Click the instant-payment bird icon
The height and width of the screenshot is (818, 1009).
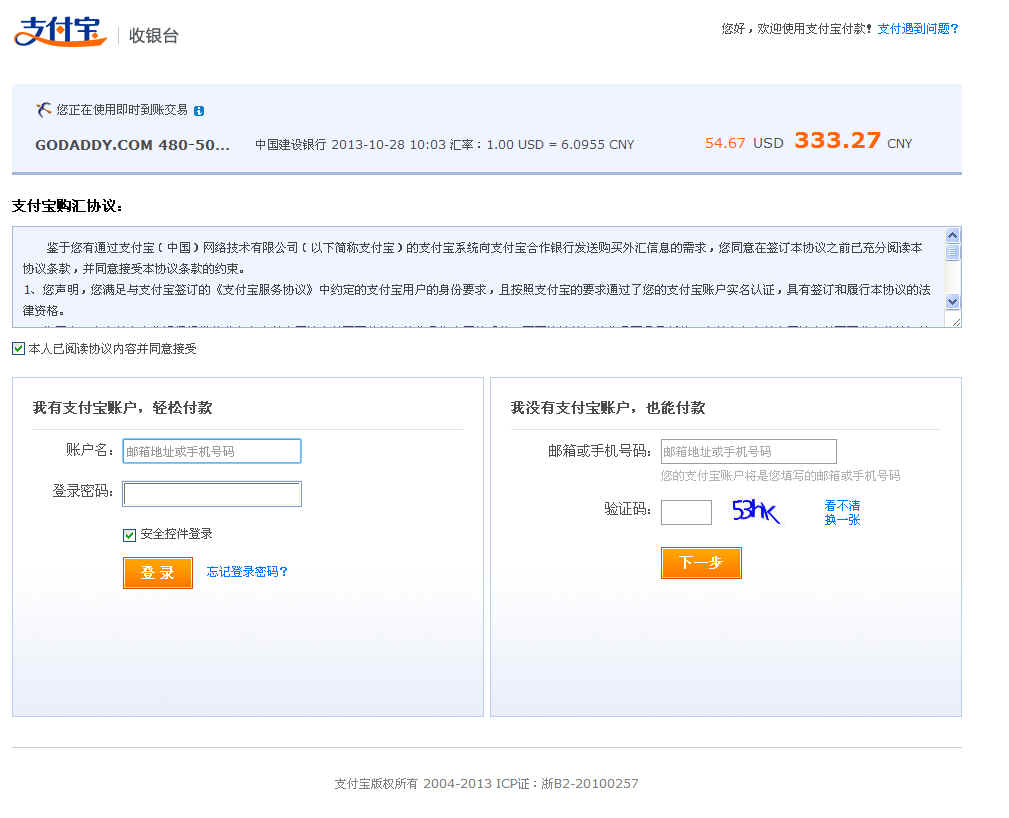[43, 110]
